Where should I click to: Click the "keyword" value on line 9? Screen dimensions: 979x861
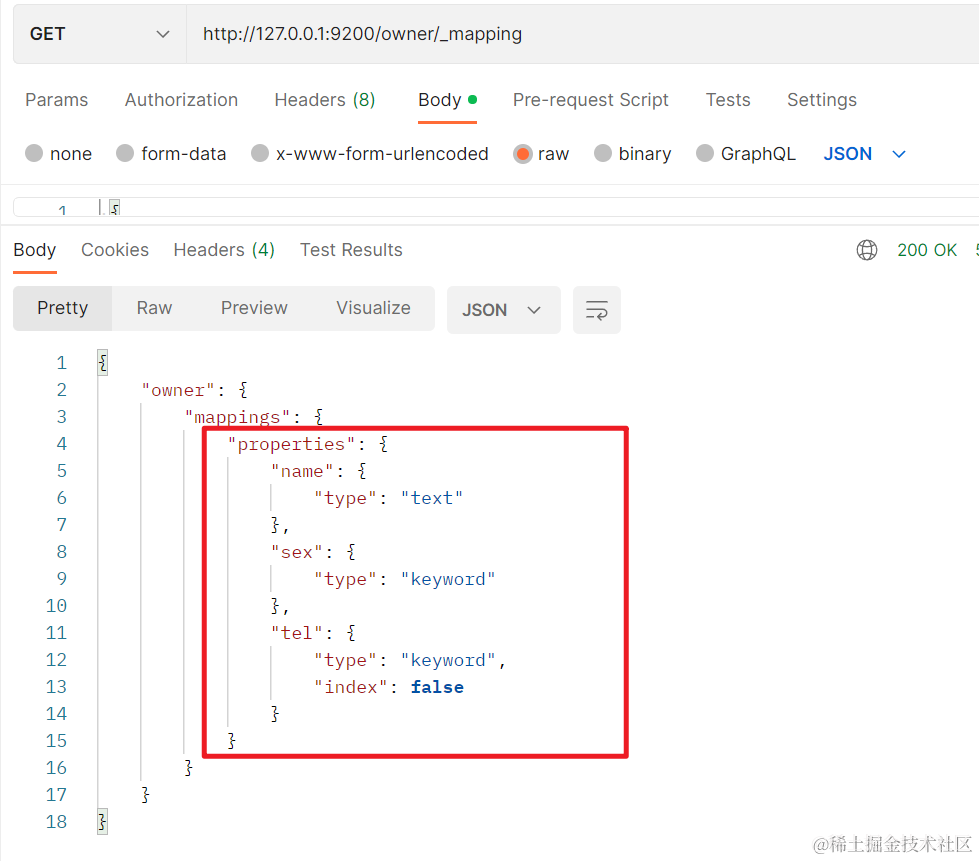pos(448,579)
